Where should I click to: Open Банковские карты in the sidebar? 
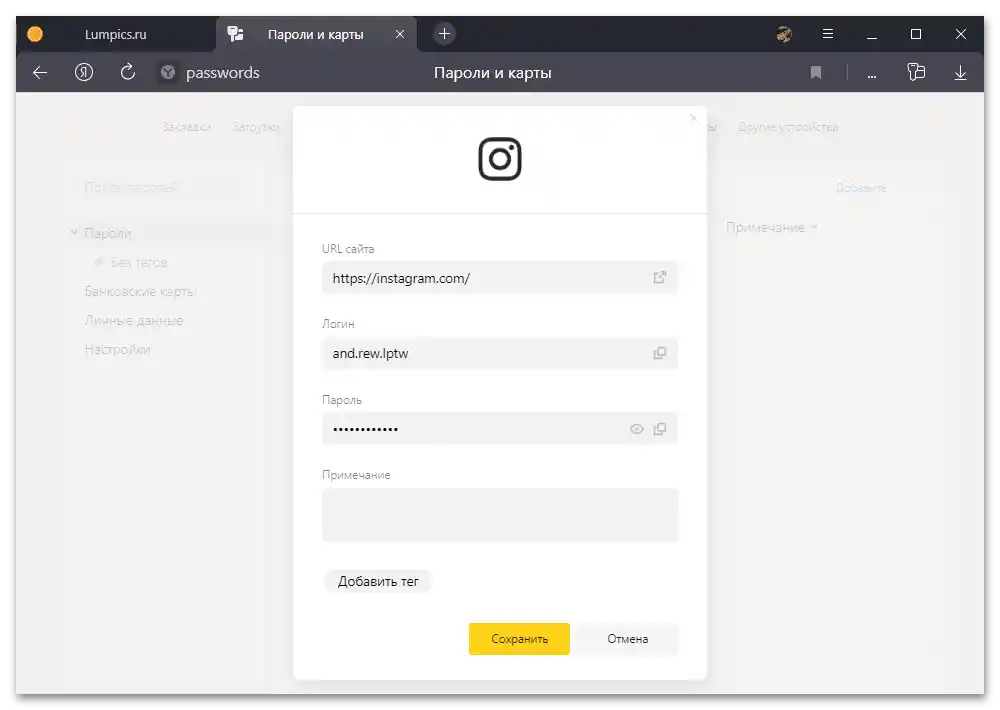140,292
